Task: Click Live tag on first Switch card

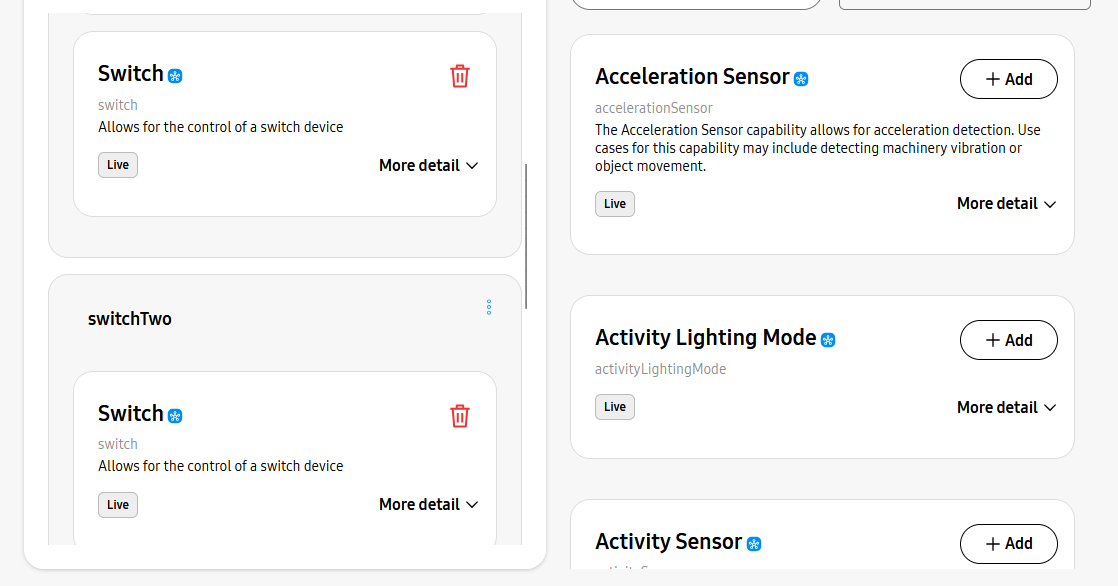Action: coord(118,165)
